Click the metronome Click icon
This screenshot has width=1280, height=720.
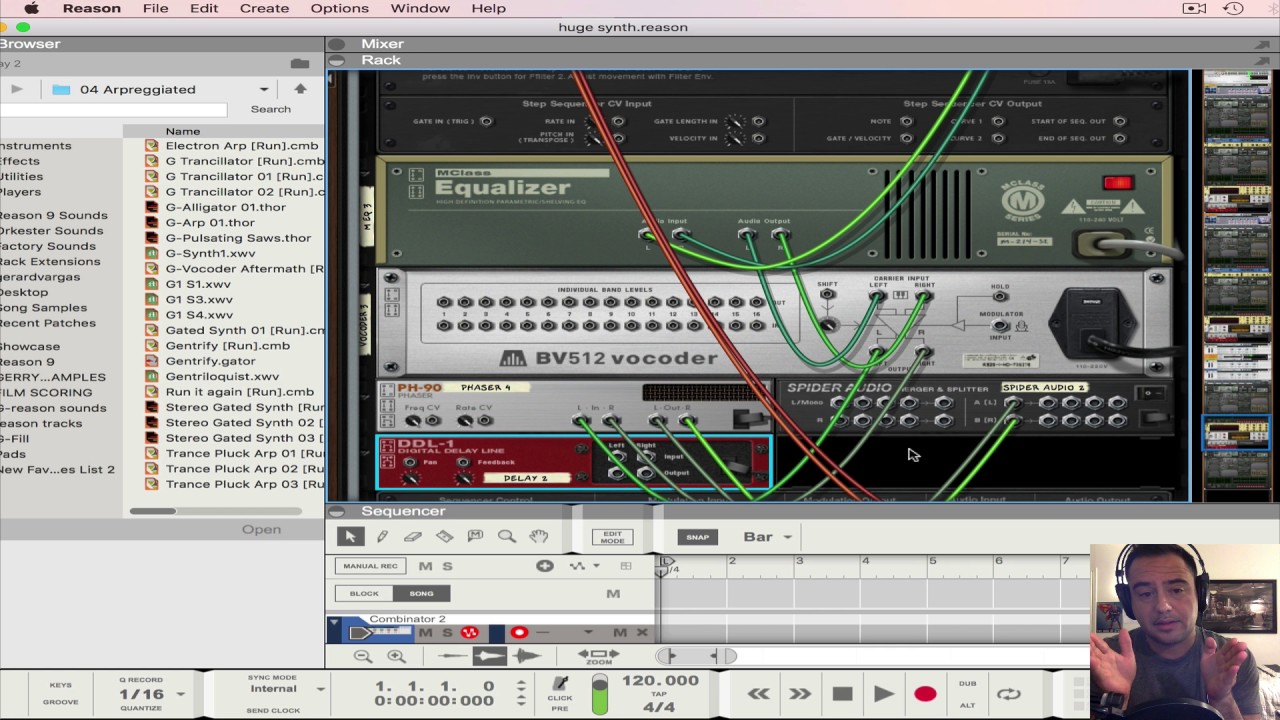(x=560, y=684)
